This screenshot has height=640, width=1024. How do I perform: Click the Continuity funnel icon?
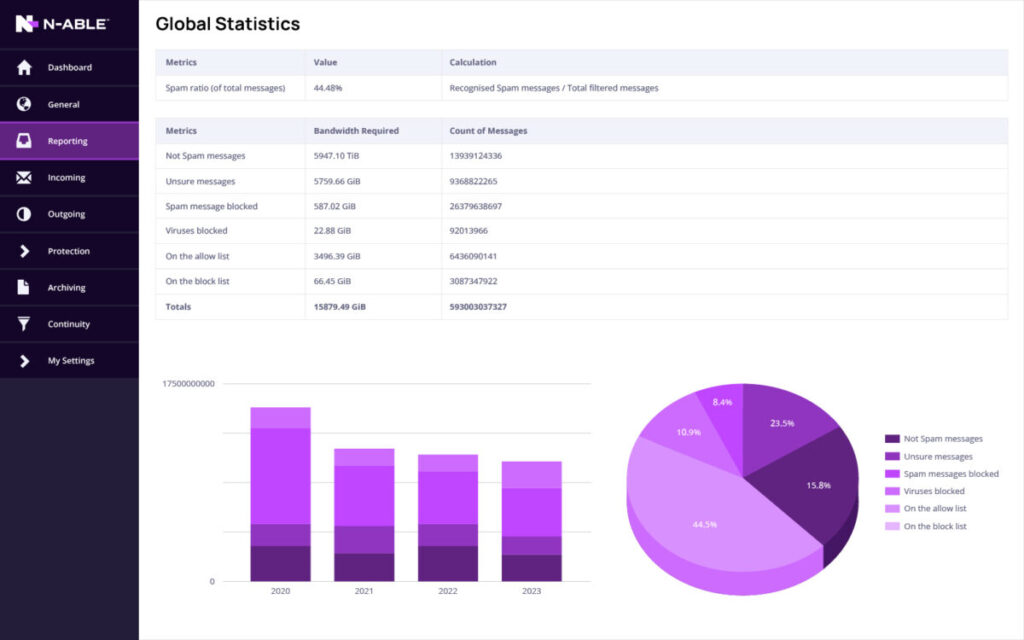[x=24, y=324]
